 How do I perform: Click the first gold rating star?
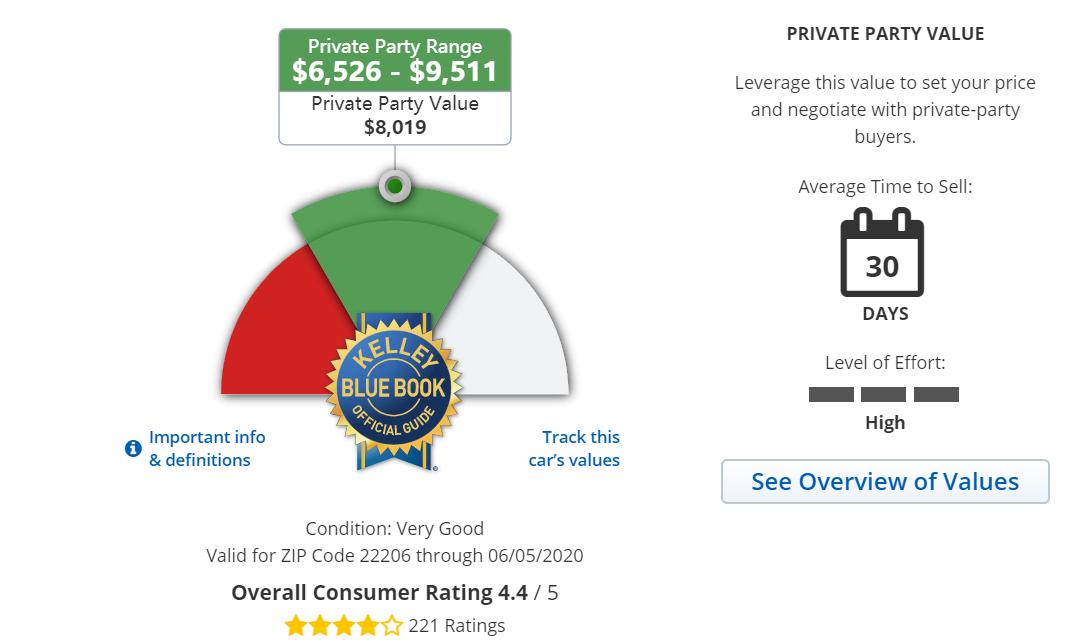click(x=296, y=627)
